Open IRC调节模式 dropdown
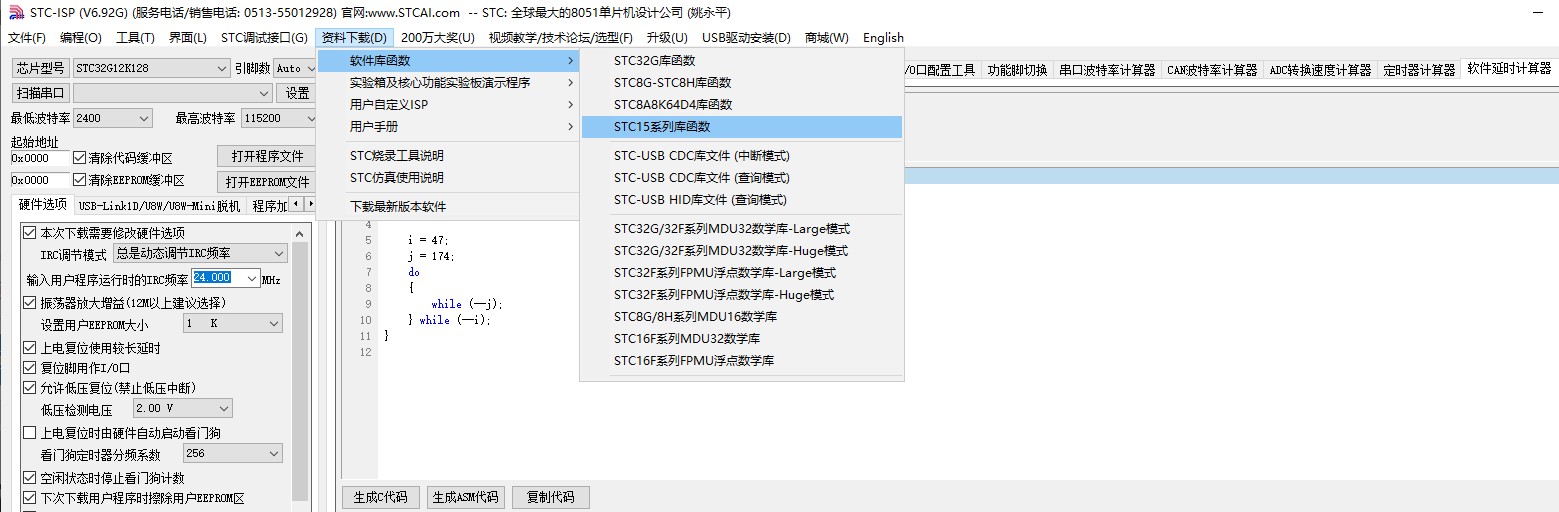Image resolution: width=1559 pixels, height=512 pixels. click(x=200, y=254)
